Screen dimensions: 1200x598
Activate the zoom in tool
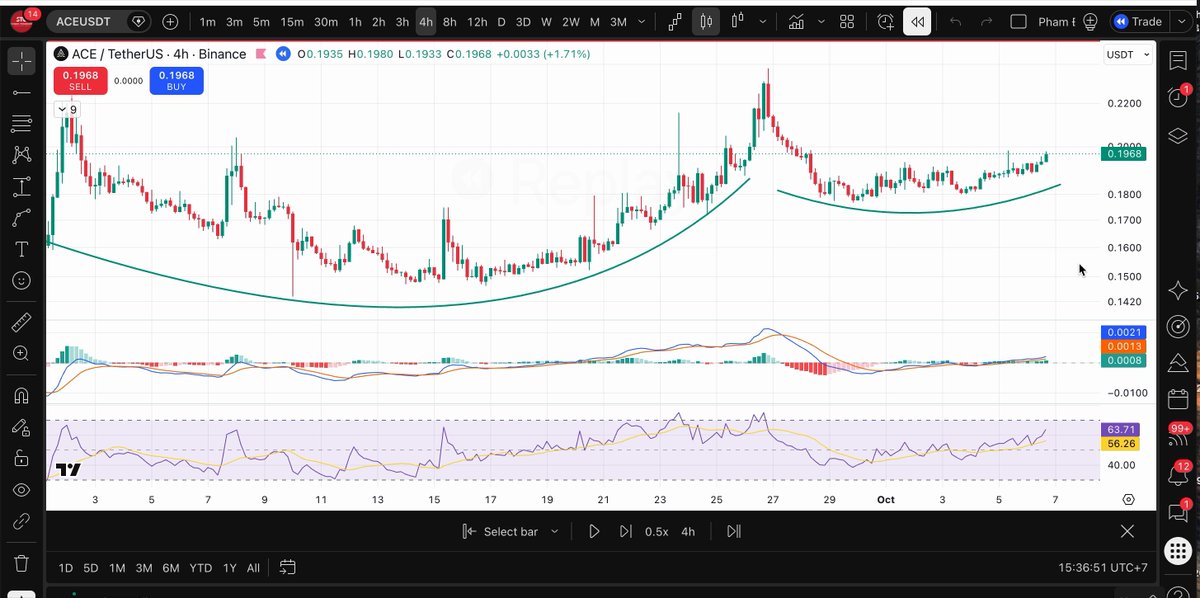[21, 353]
